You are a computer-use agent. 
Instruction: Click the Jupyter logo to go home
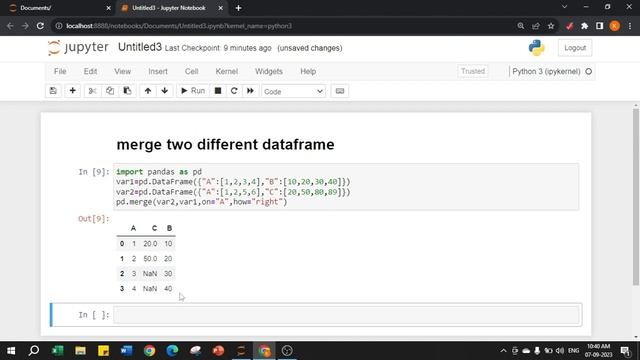[78, 47]
